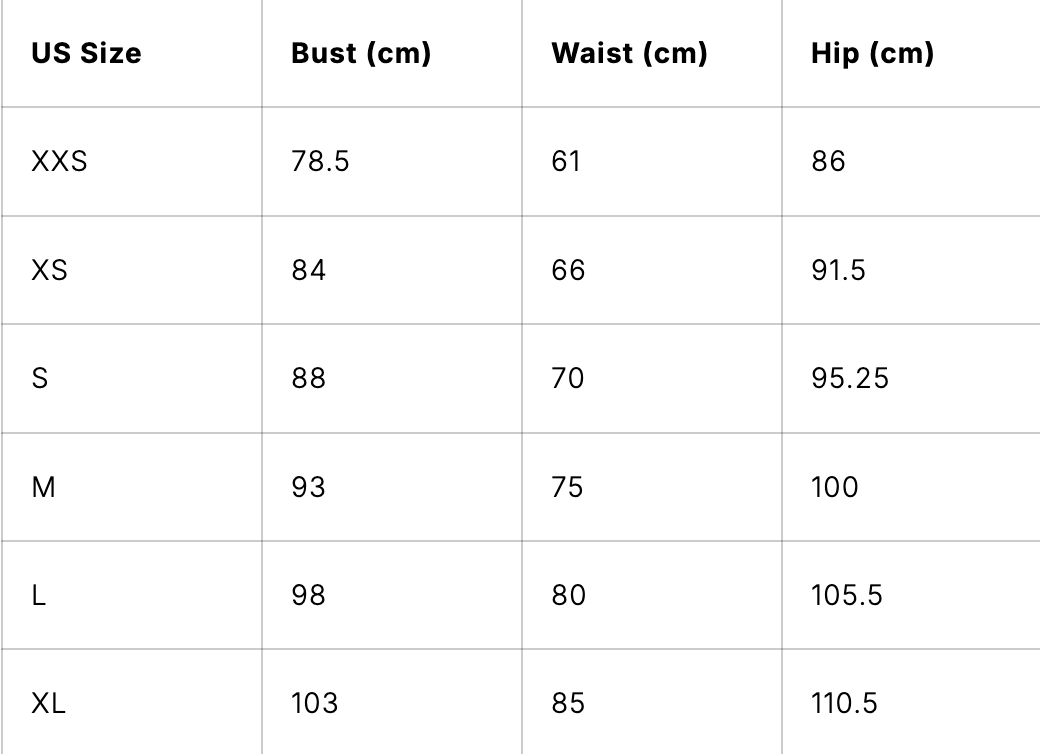Select the XS size label cell
Viewport: 1040px width, 754px height.
coord(49,270)
